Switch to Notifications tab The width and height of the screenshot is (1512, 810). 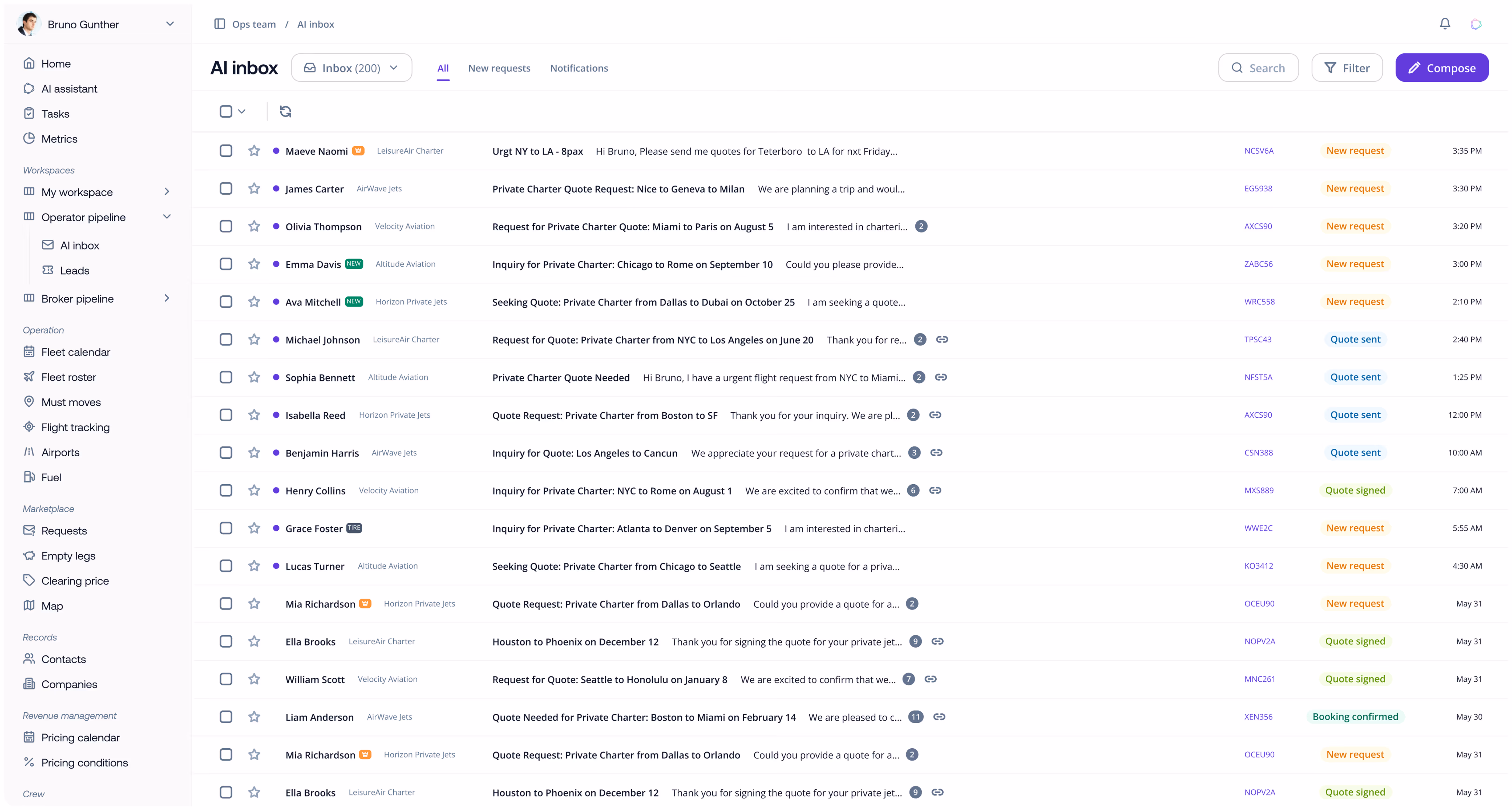pos(579,68)
